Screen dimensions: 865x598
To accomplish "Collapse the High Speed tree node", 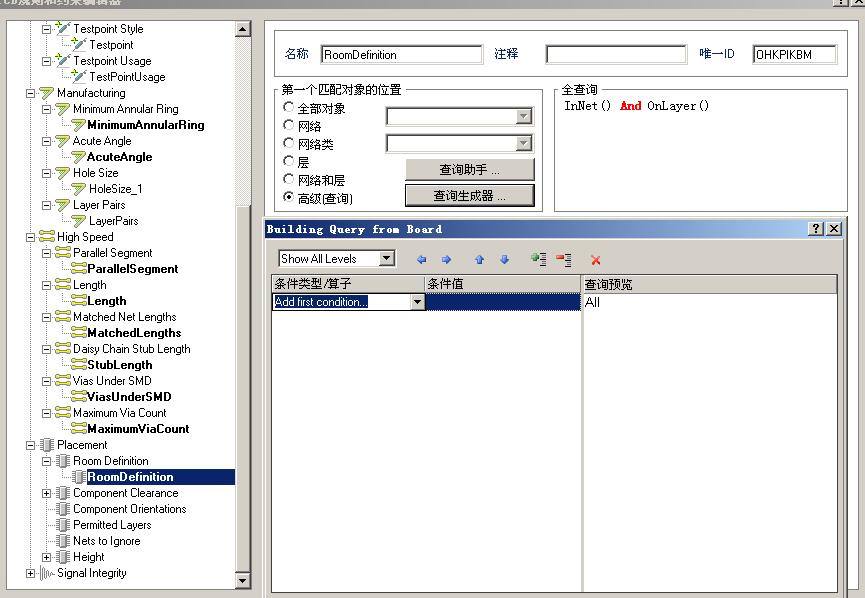I will coord(31,237).
